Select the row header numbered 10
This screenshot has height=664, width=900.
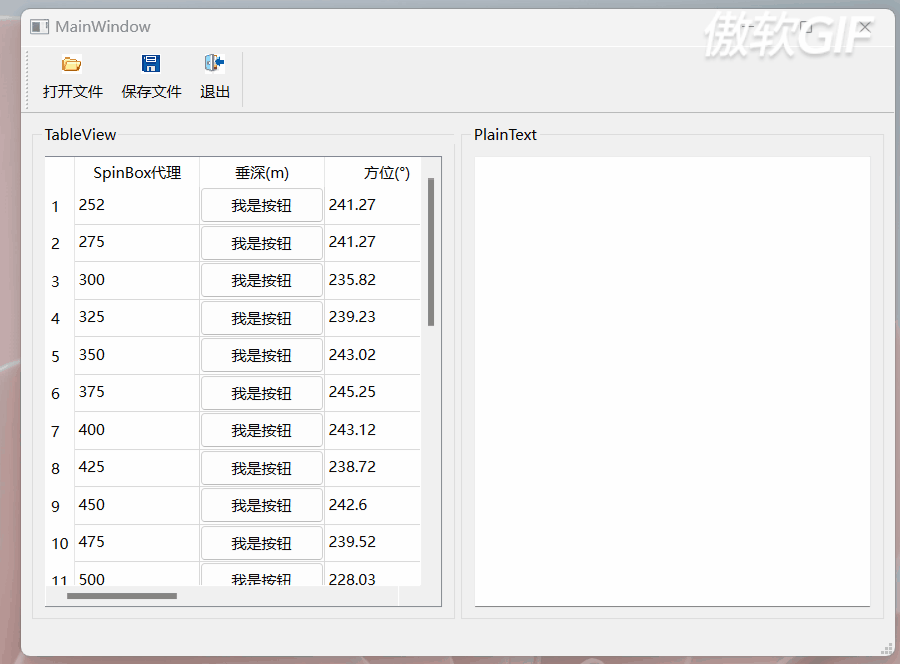(x=58, y=543)
